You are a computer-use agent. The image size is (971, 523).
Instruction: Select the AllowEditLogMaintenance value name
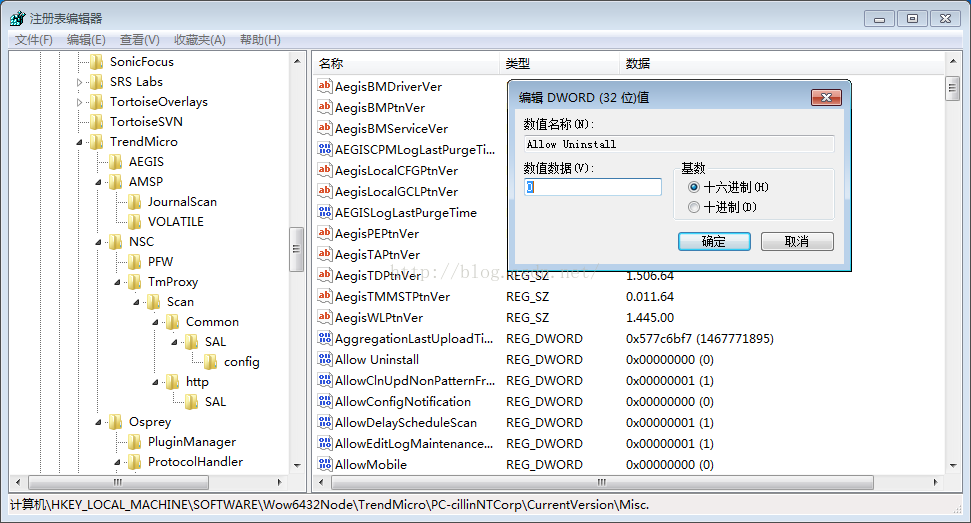(414, 443)
